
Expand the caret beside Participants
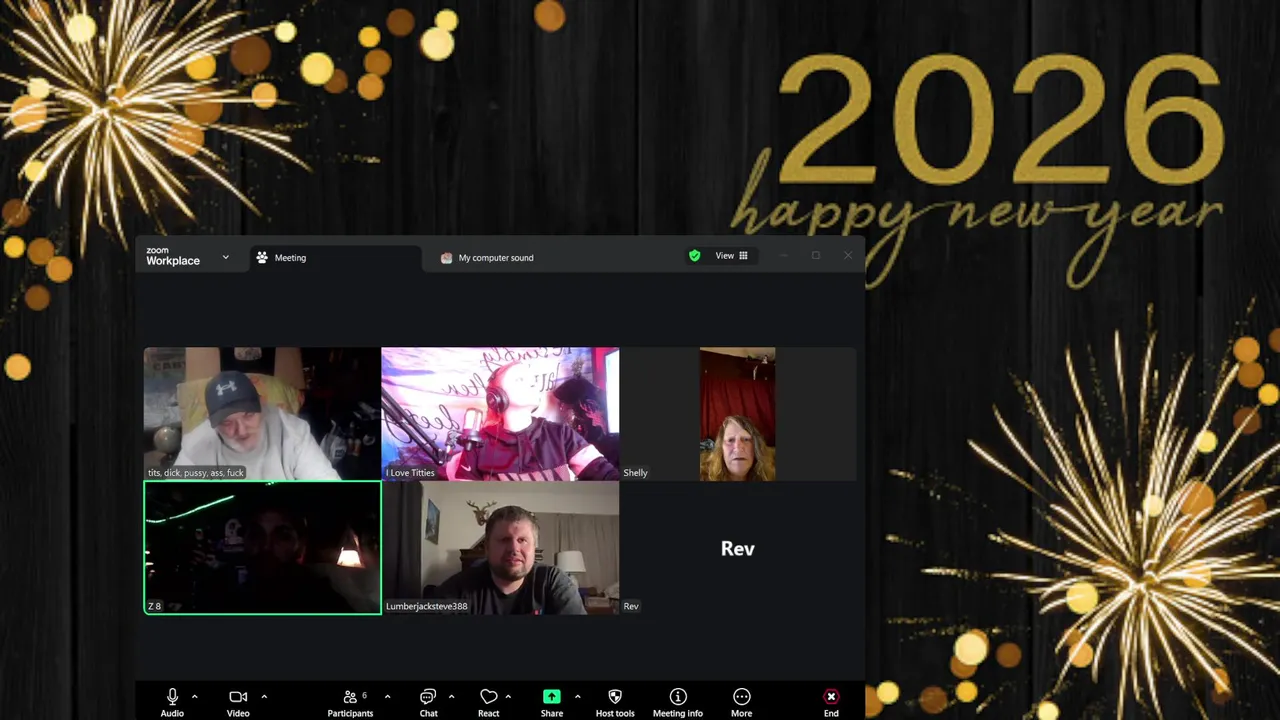tap(387, 697)
